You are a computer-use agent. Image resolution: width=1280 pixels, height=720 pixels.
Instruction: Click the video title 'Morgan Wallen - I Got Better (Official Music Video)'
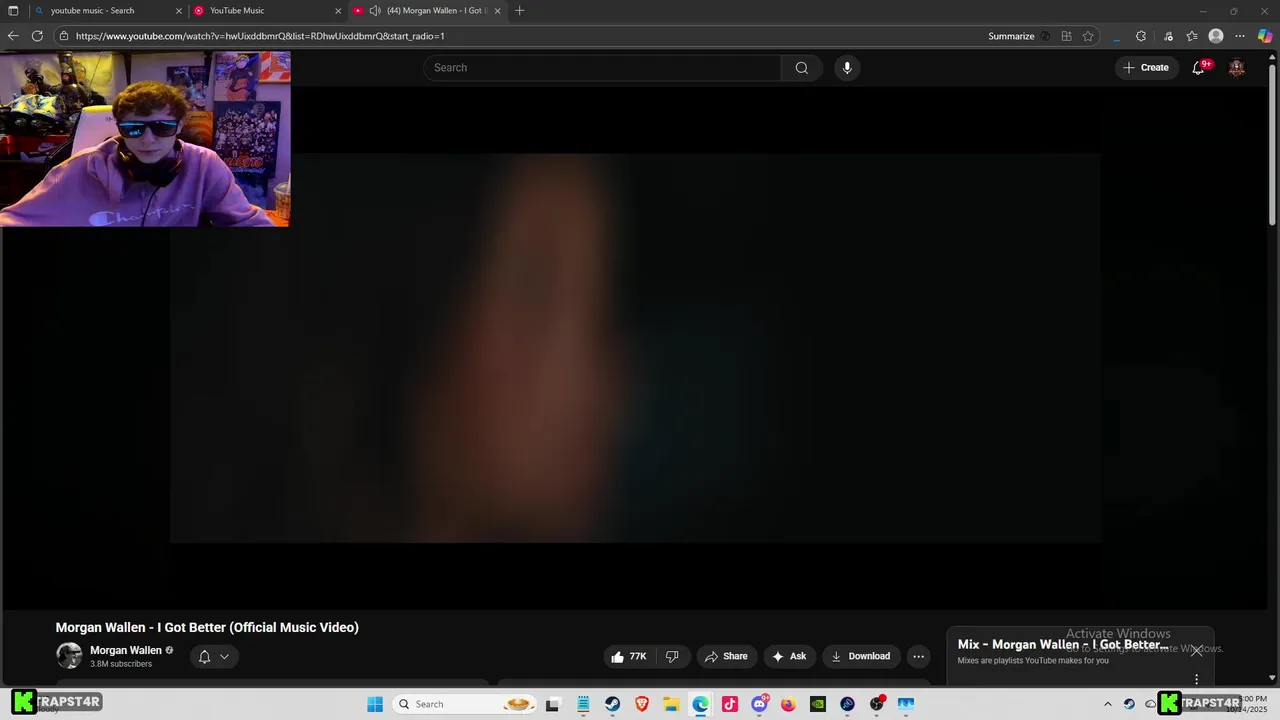point(207,627)
